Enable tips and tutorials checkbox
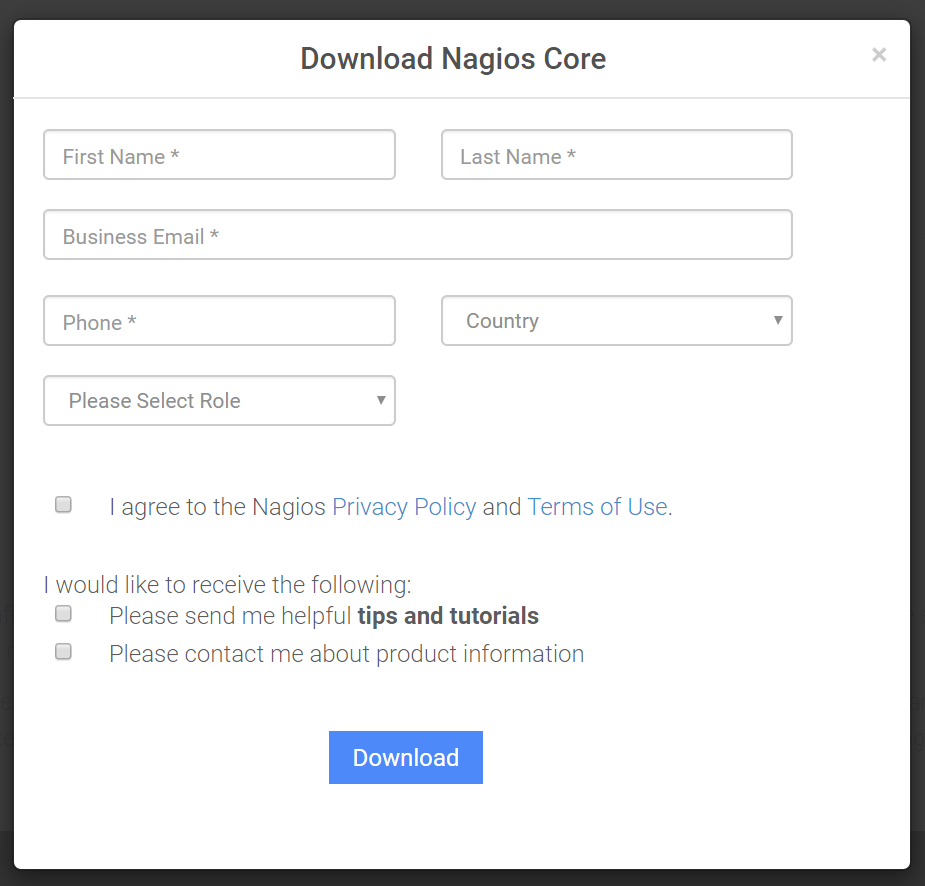Viewport: 925px width, 886px height. (63, 613)
